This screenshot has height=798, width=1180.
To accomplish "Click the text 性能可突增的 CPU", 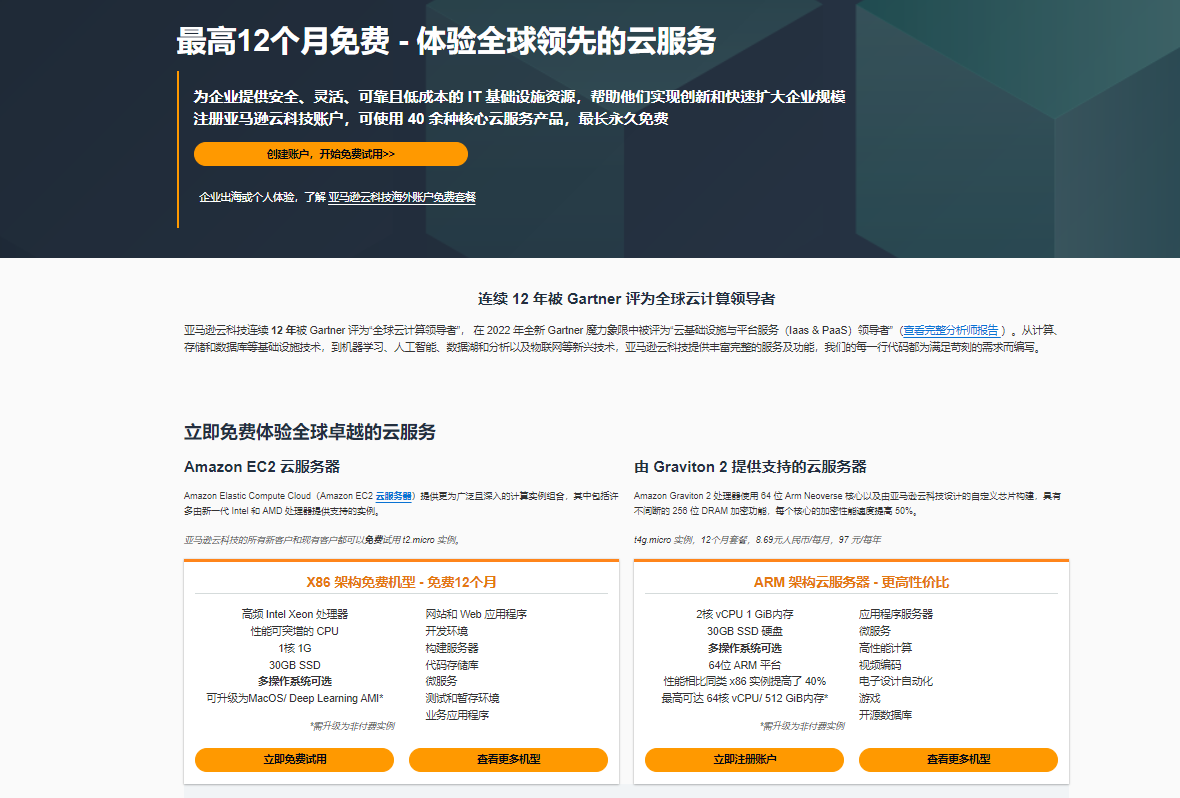I will tap(294, 631).
